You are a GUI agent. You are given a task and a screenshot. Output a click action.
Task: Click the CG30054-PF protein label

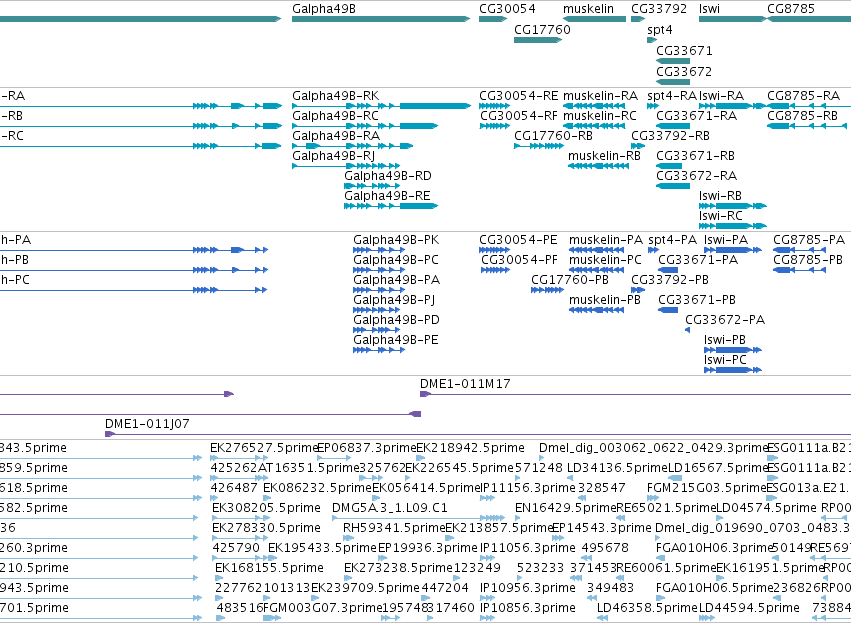click(x=519, y=260)
